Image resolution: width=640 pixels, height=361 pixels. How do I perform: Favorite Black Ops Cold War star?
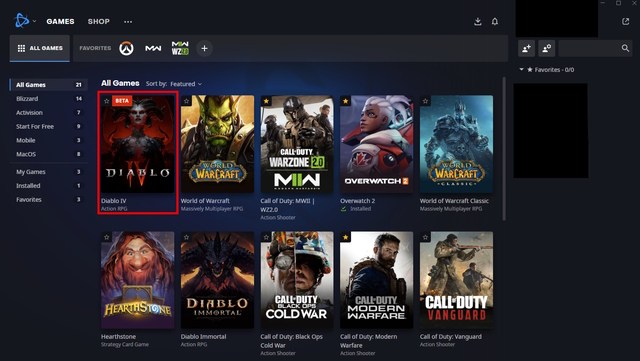point(266,237)
